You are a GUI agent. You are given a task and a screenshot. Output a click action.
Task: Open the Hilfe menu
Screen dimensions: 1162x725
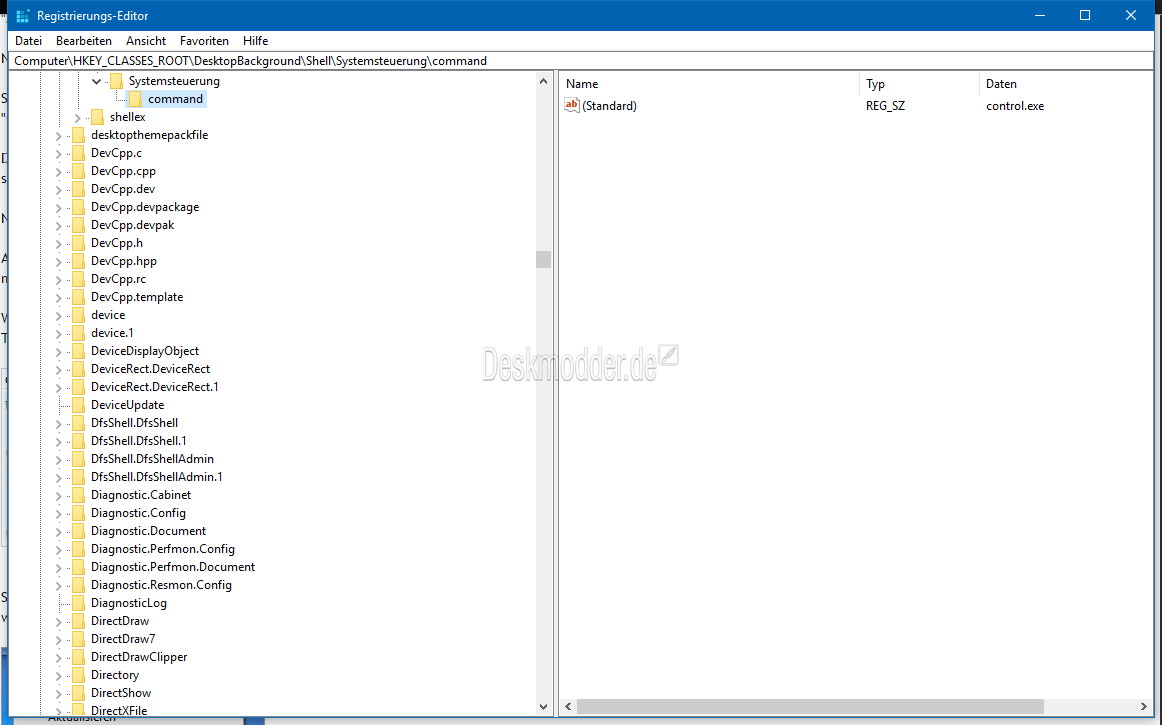(x=256, y=41)
